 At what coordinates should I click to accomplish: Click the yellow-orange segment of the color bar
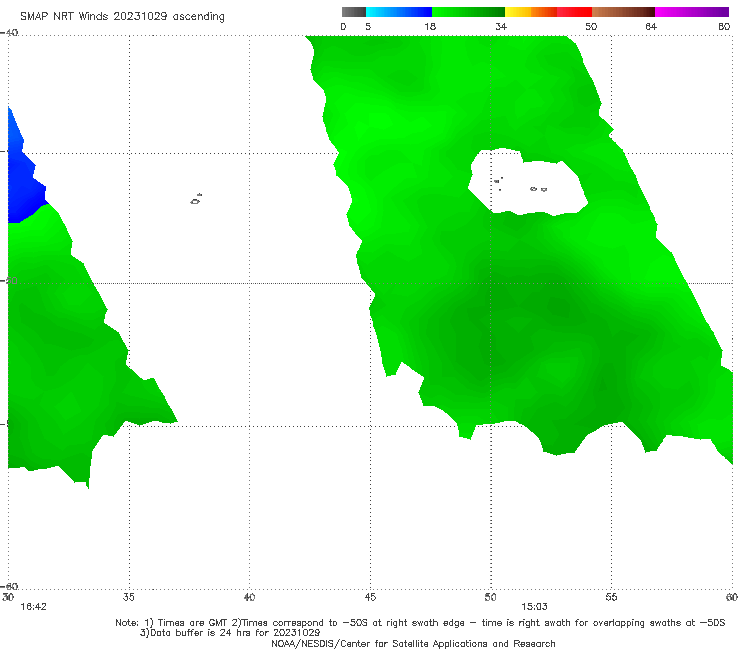(531, 12)
